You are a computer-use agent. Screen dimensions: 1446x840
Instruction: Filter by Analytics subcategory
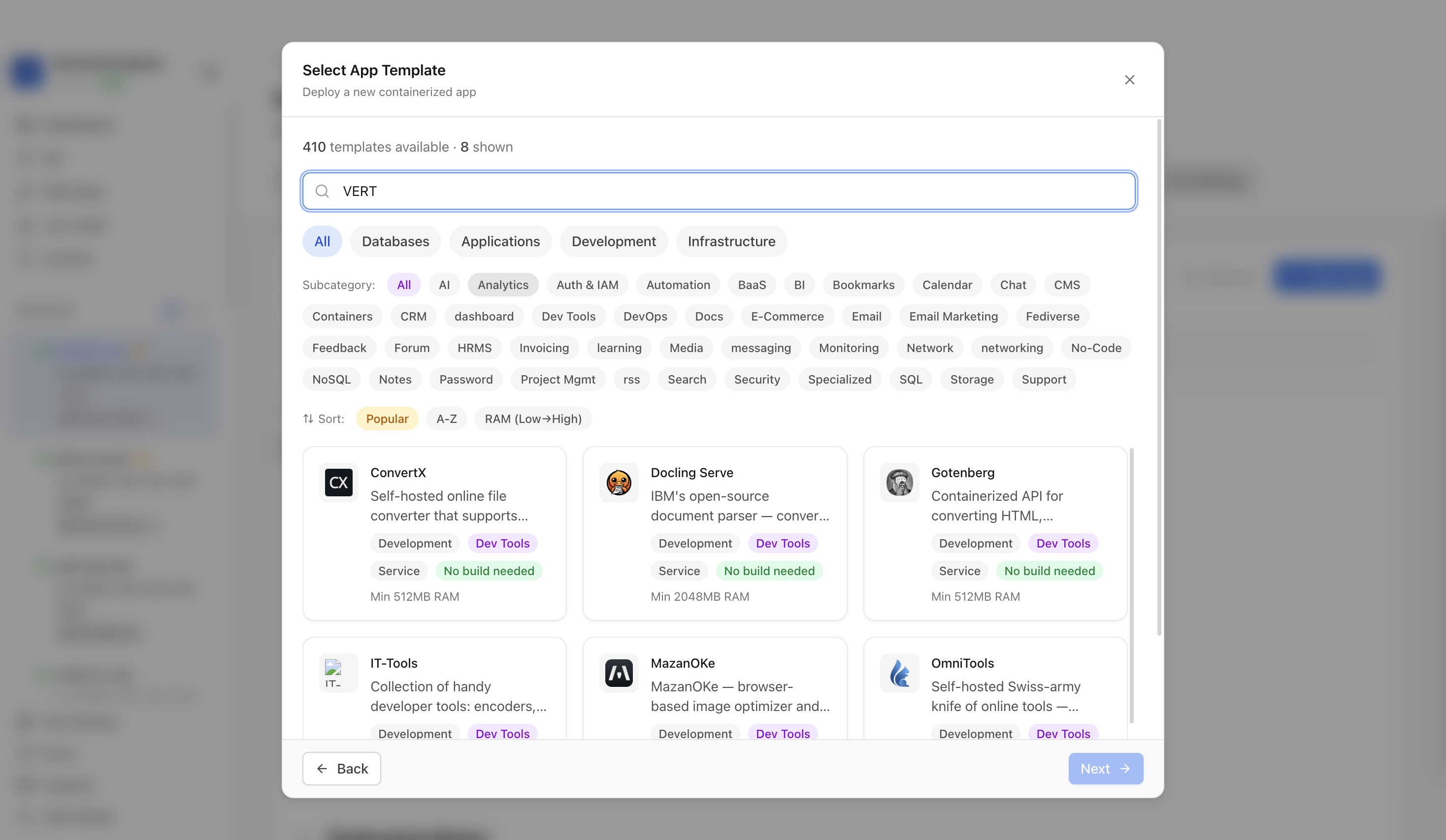coord(503,285)
